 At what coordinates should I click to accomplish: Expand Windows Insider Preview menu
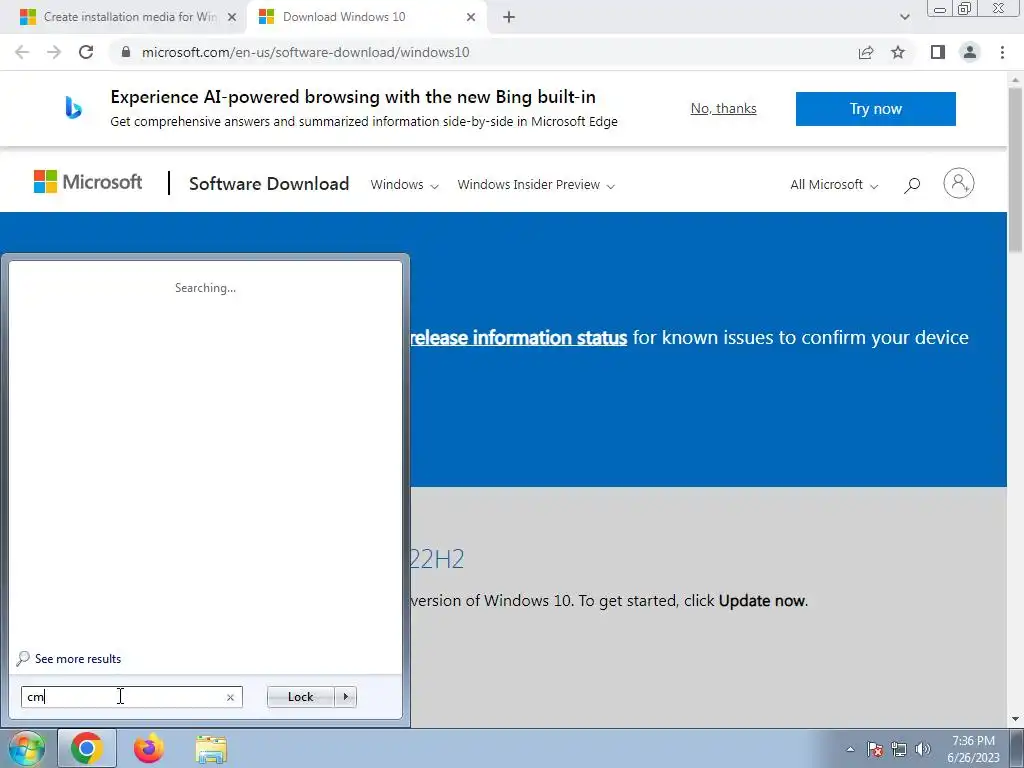[536, 185]
